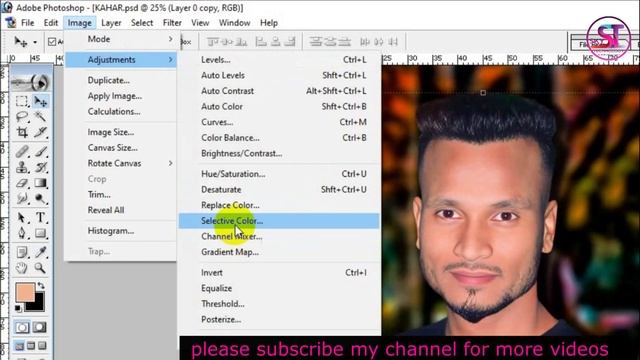The width and height of the screenshot is (640, 360).
Task: Select the Hand tool
Action: click(x=22, y=268)
